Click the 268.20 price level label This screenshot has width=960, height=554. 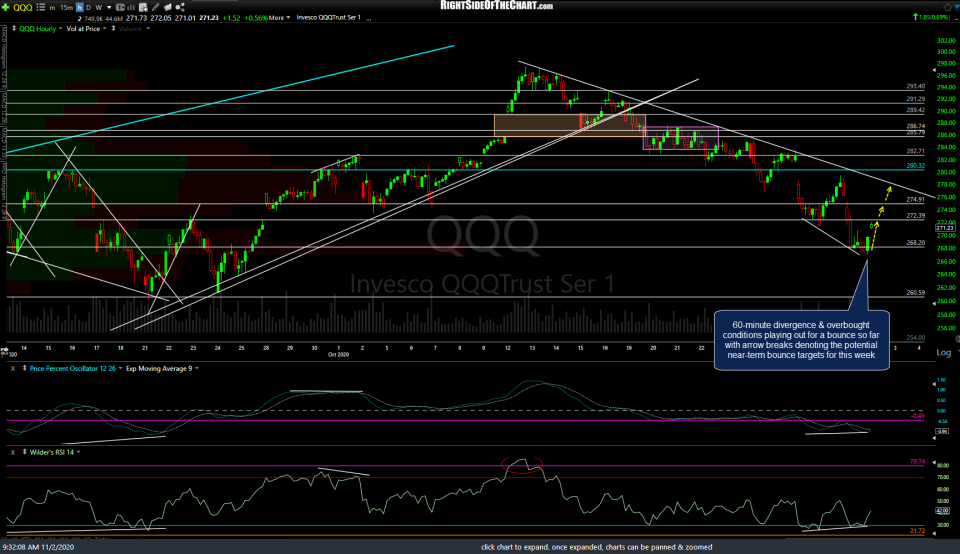pyautogui.click(x=915, y=243)
